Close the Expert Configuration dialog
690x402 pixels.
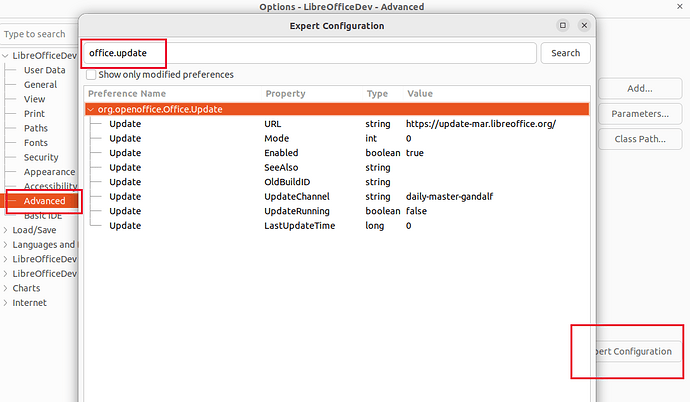583,24
